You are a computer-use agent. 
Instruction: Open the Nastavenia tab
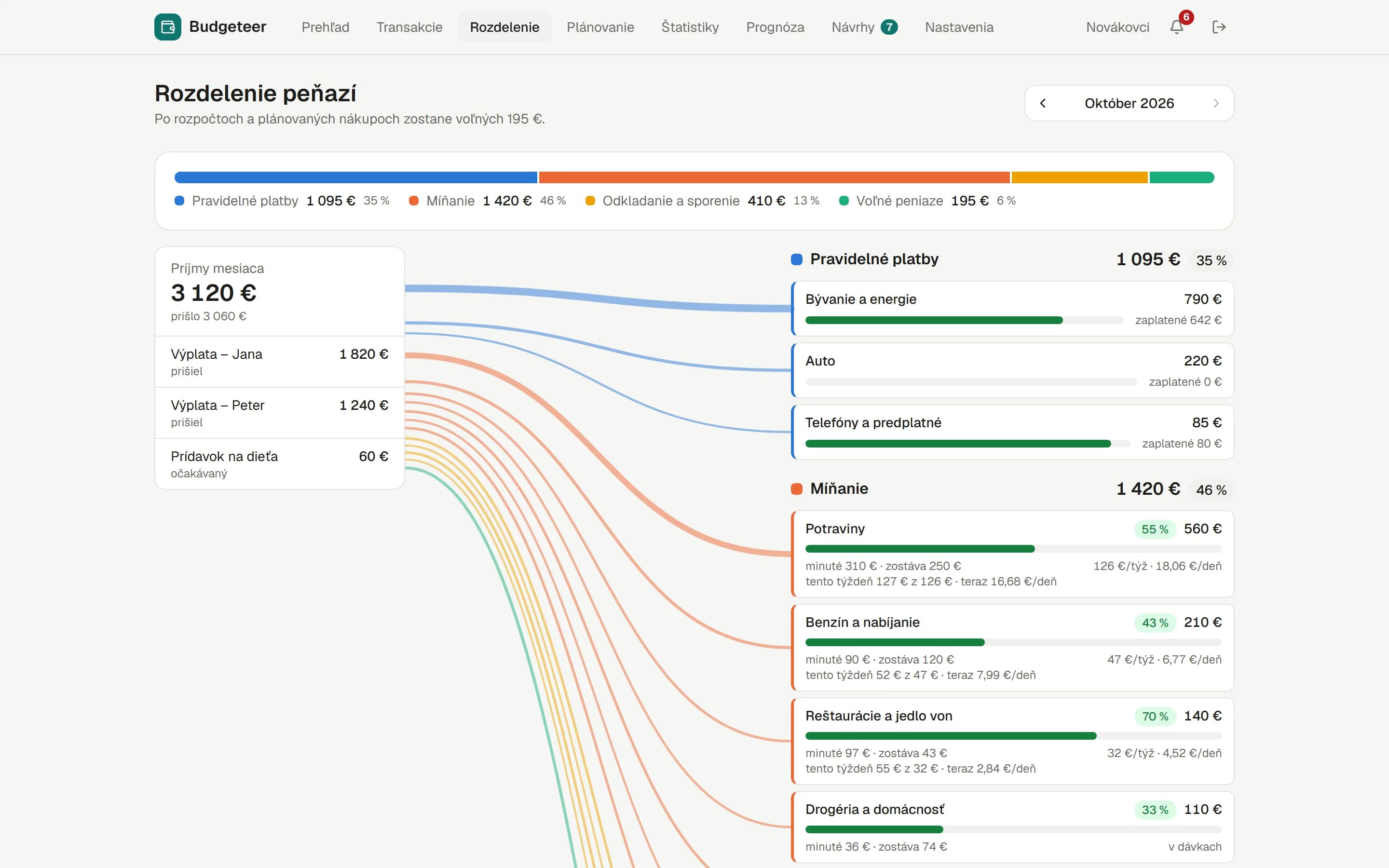click(x=959, y=27)
